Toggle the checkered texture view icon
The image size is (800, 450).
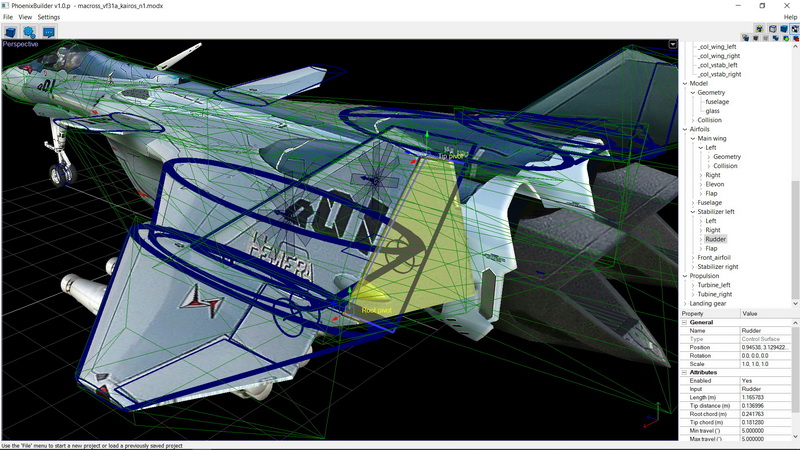point(795,29)
